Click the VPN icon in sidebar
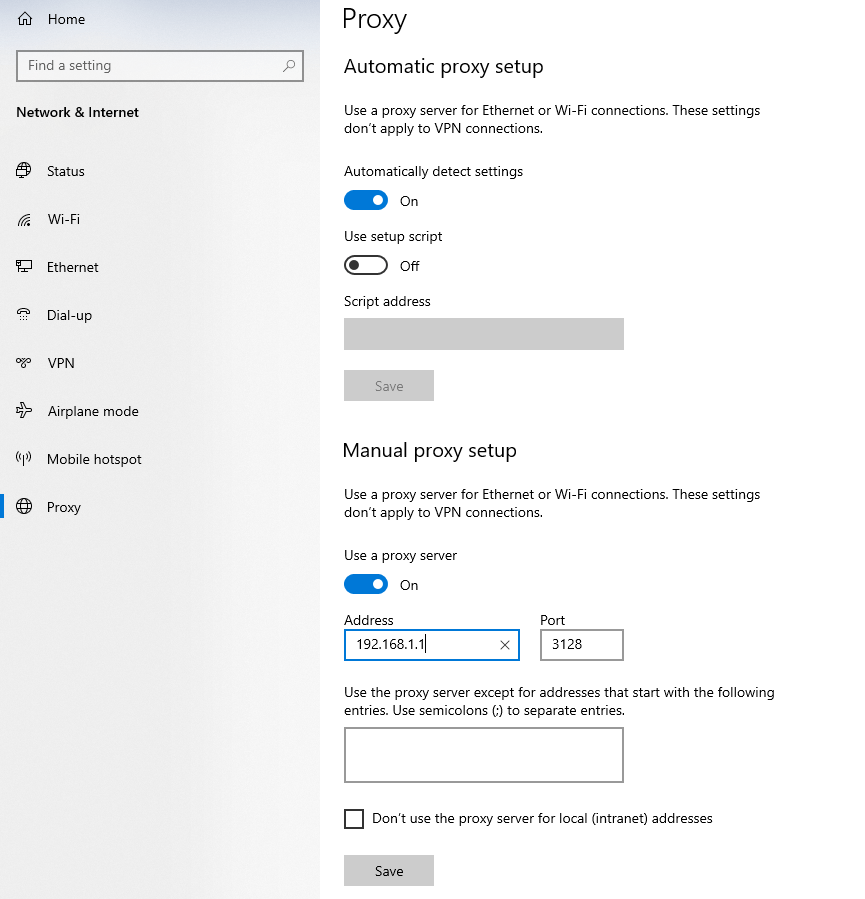 (x=24, y=363)
